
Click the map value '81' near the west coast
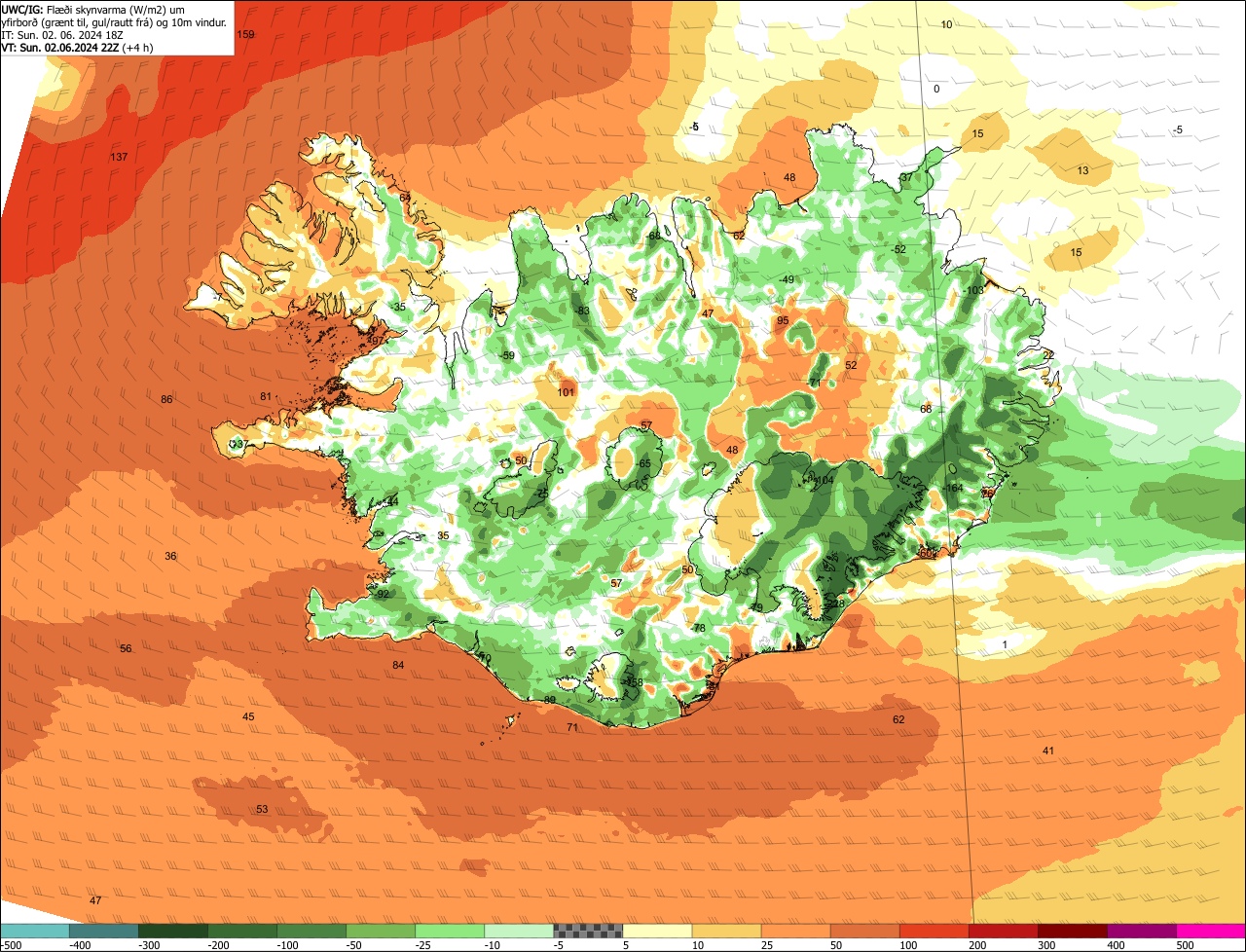point(266,396)
